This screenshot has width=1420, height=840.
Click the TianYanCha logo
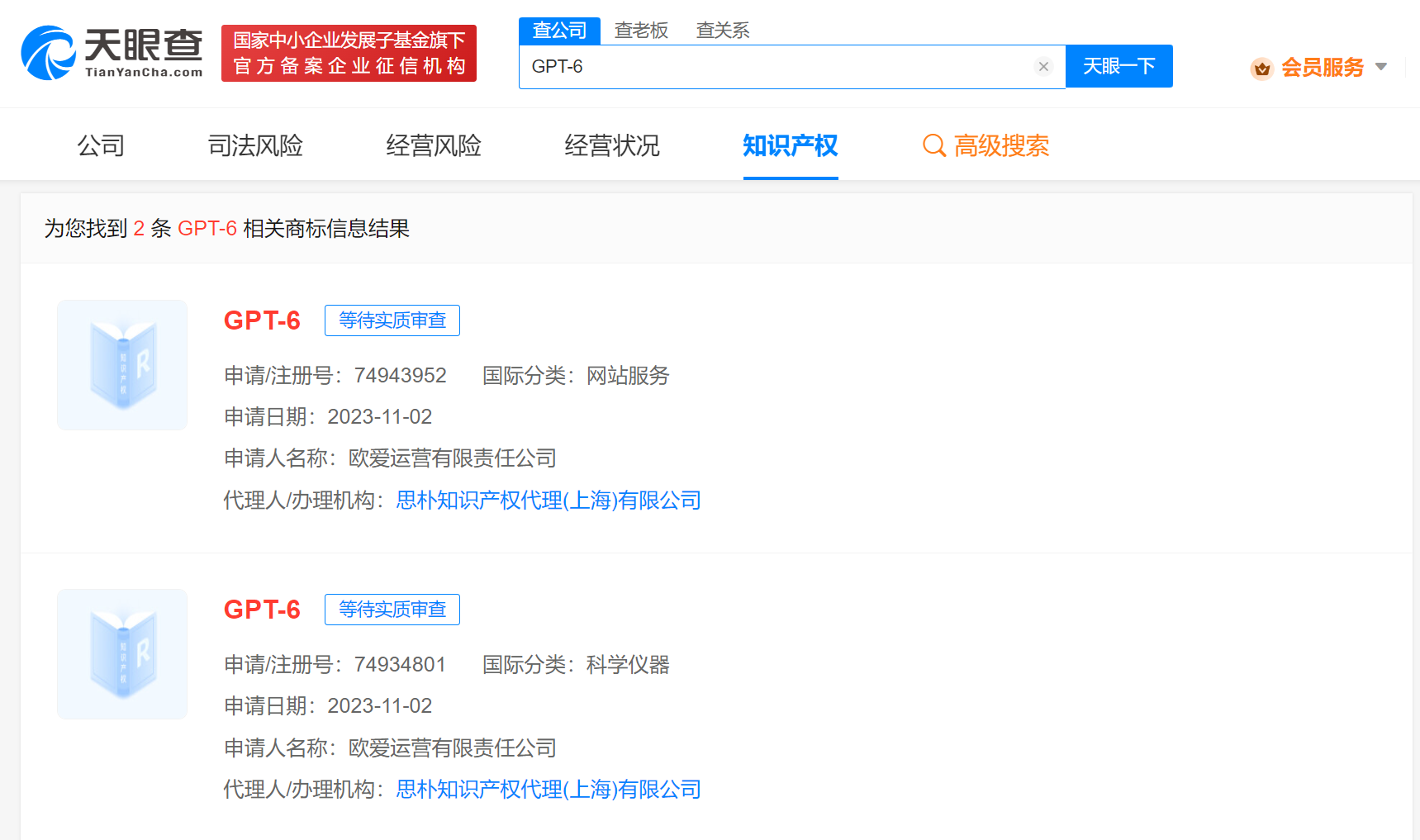click(x=112, y=53)
